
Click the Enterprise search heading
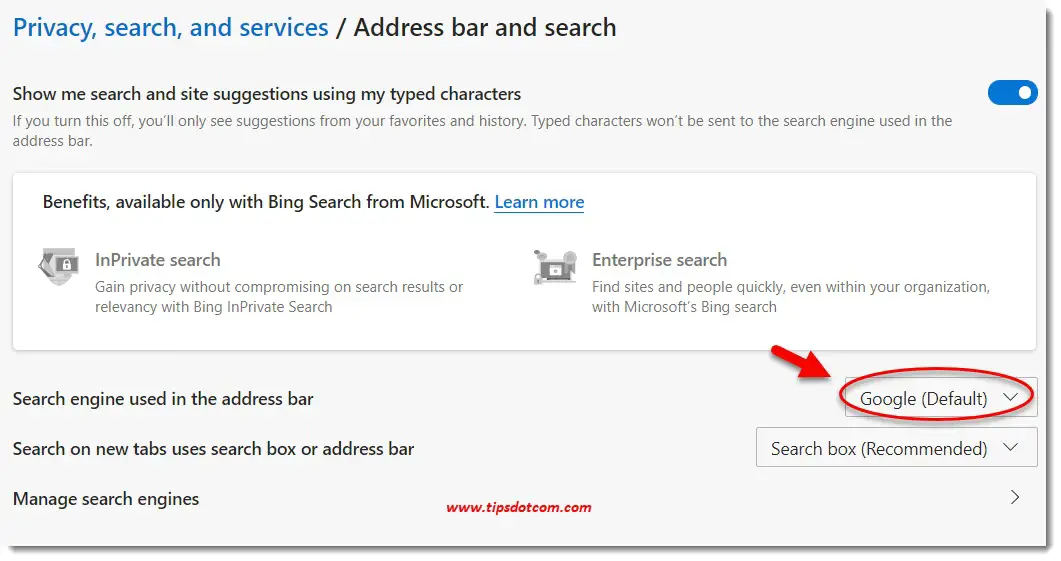point(660,260)
